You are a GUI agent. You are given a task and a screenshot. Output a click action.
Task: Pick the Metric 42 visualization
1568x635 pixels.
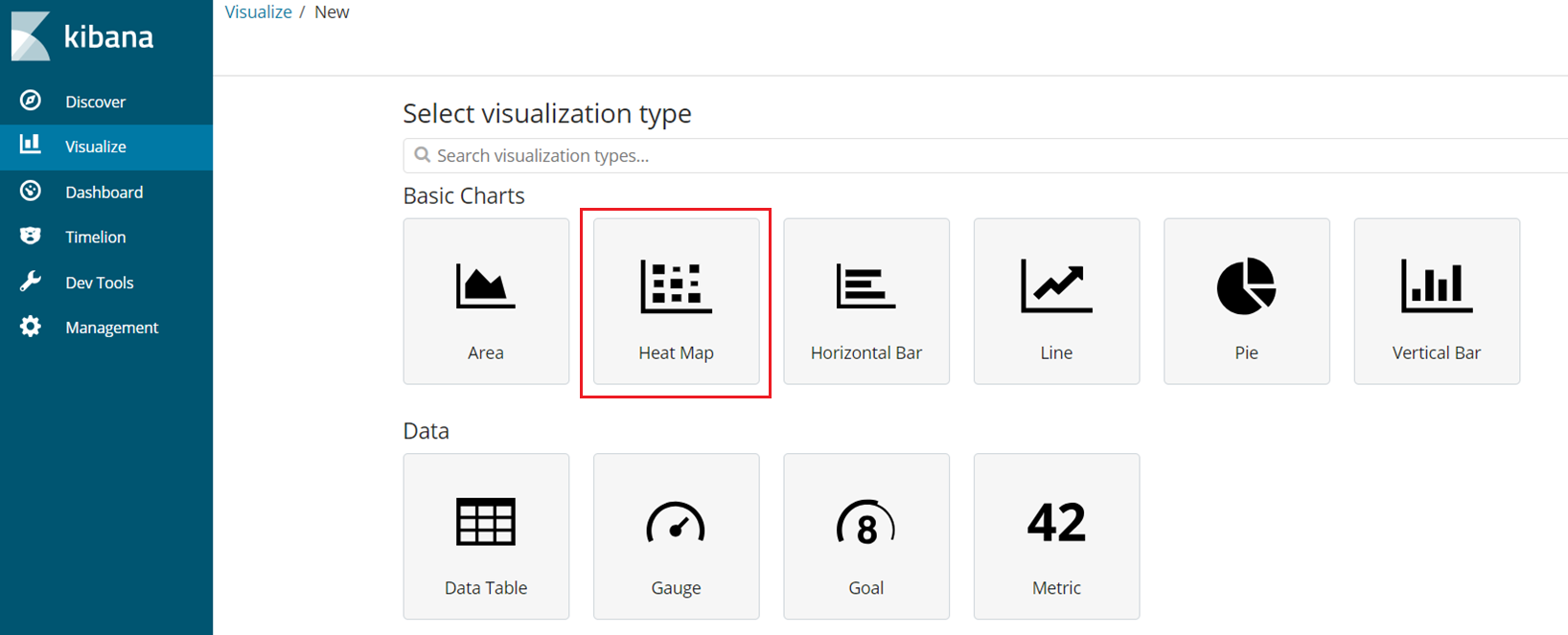pos(1056,536)
